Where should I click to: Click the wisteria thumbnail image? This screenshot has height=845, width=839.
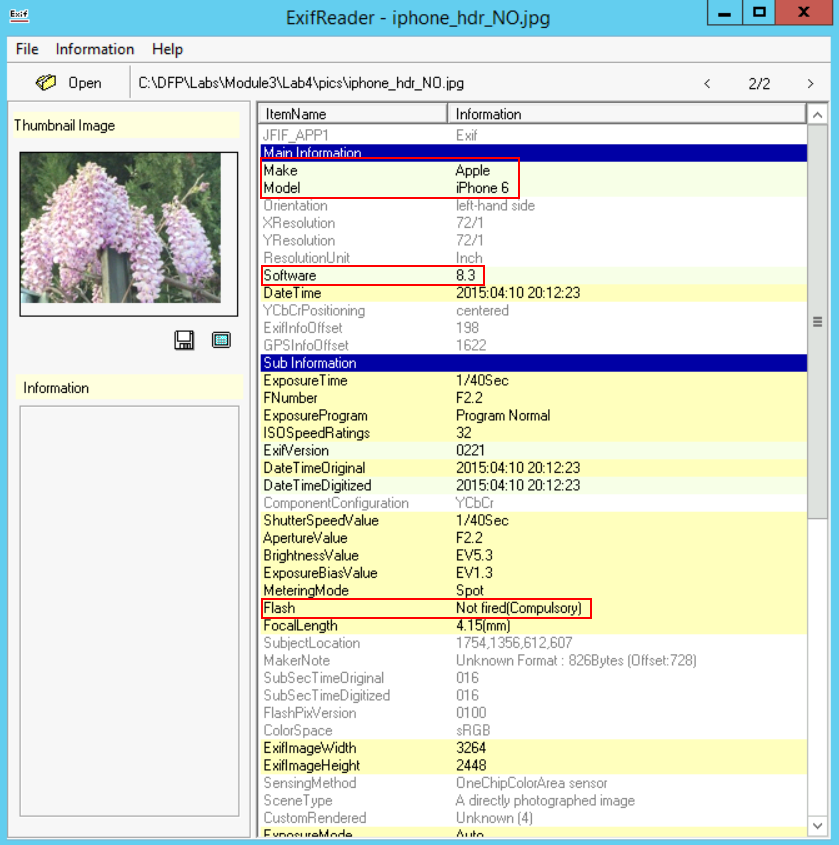128,228
